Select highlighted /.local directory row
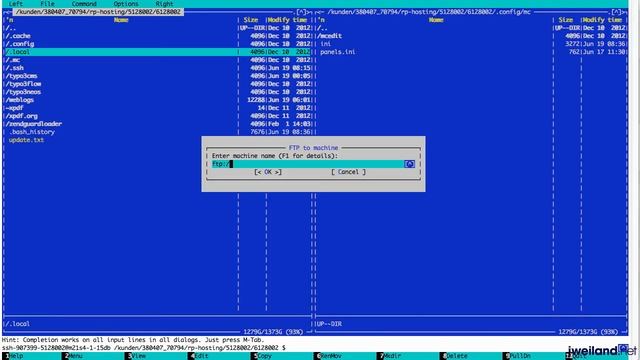Image resolution: width=640 pixels, height=360 pixels. 158,52
